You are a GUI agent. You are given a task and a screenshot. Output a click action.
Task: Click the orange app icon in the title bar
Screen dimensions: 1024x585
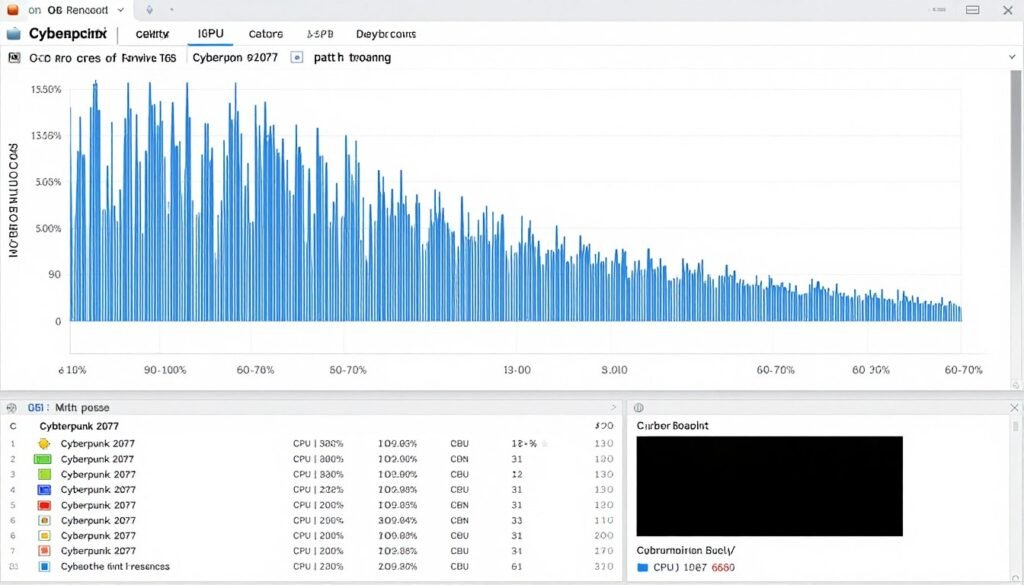[x=12, y=10]
